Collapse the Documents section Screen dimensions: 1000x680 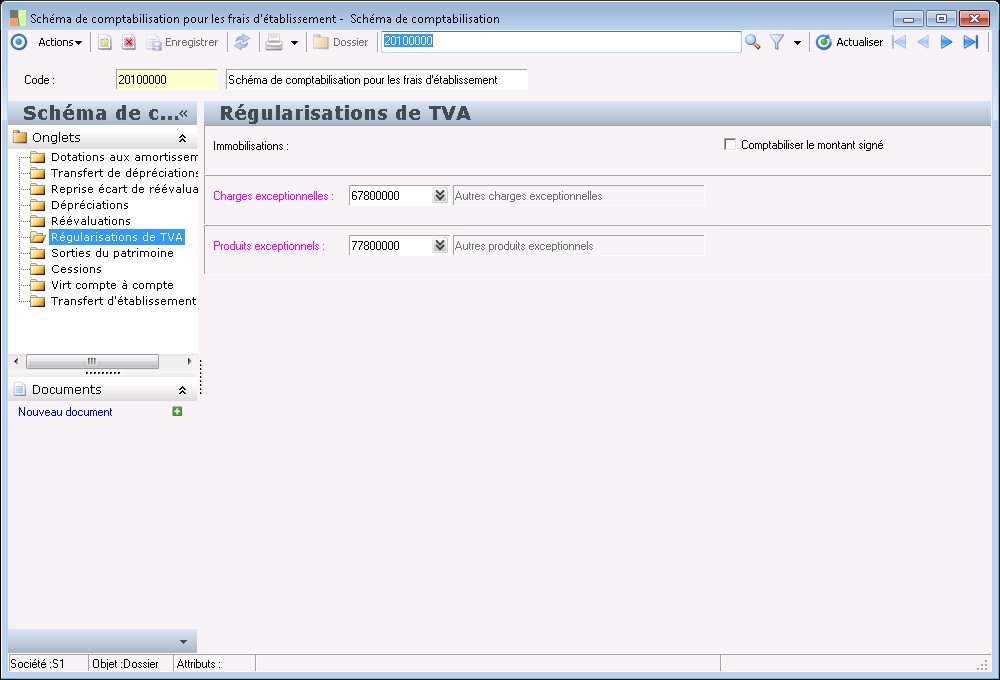coord(182,390)
